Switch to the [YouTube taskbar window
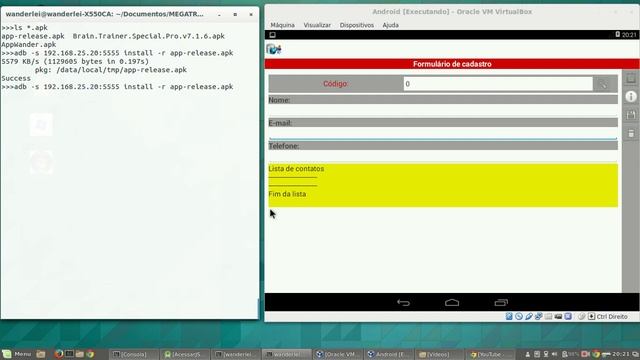The width and height of the screenshot is (640, 360). [490, 354]
